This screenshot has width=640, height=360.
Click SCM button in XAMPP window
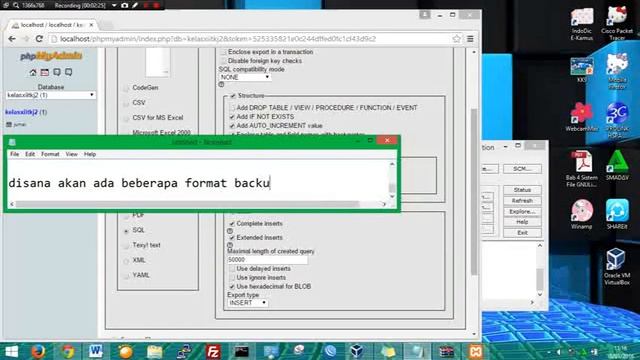click(x=522, y=169)
